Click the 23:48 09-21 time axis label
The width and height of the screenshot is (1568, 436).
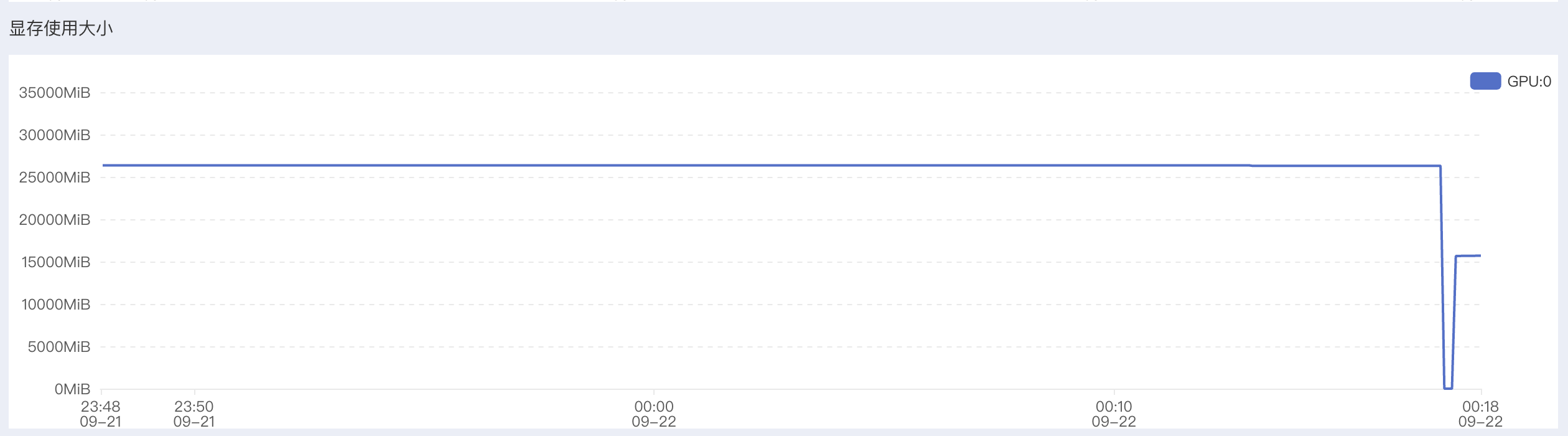(x=101, y=414)
